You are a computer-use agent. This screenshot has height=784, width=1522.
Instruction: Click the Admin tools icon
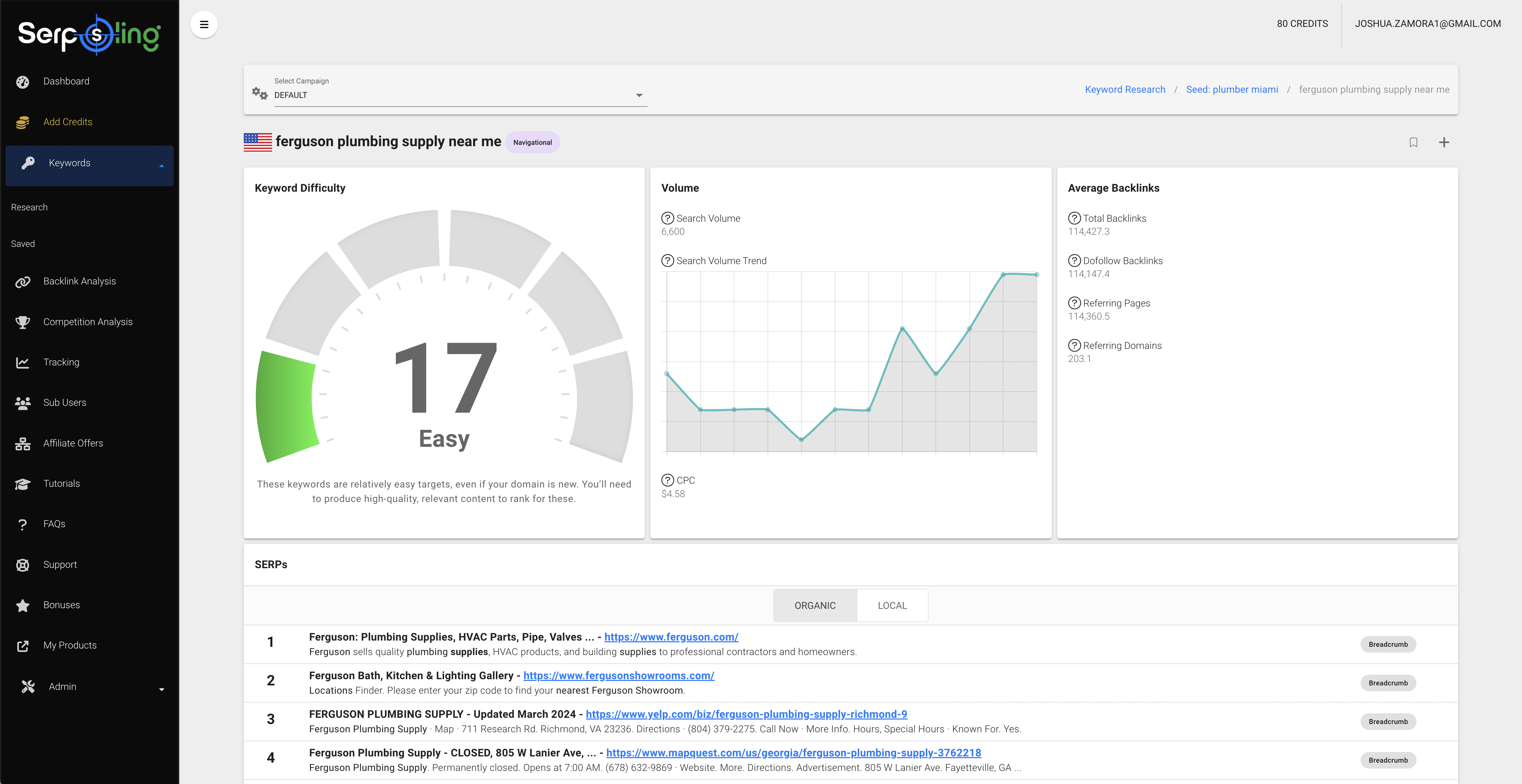pyautogui.click(x=28, y=686)
